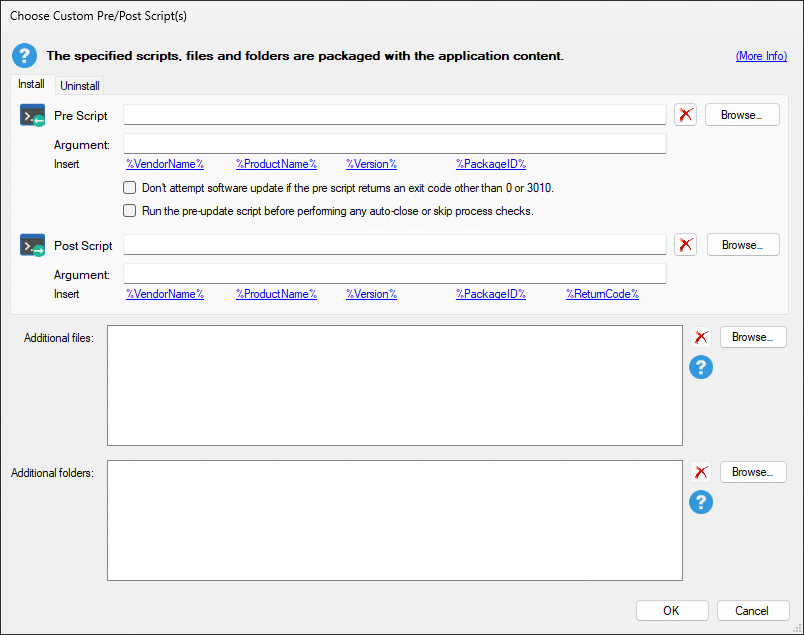This screenshot has height=635, width=804.
Task: Click the blue help icon beside Additional files
Action: pyautogui.click(x=701, y=368)
